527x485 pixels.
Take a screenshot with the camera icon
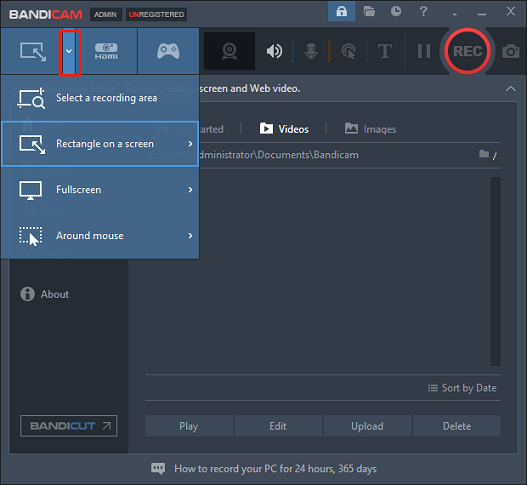click(511, 51)
